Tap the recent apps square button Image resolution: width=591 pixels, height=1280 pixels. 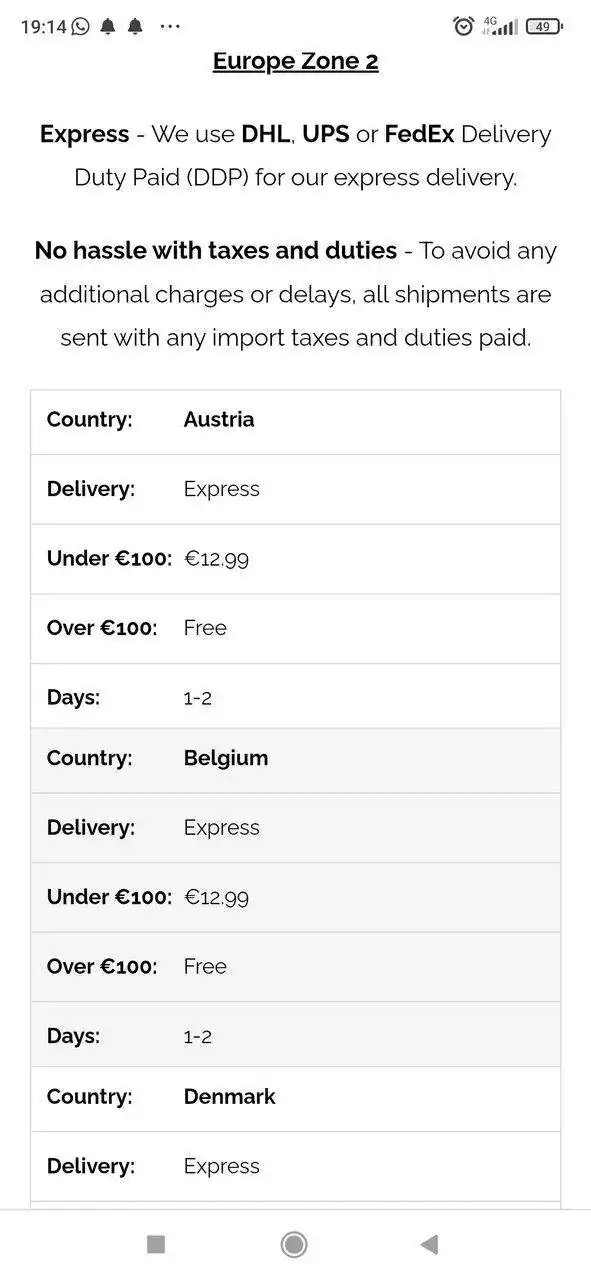click(x=156, y=1244)
